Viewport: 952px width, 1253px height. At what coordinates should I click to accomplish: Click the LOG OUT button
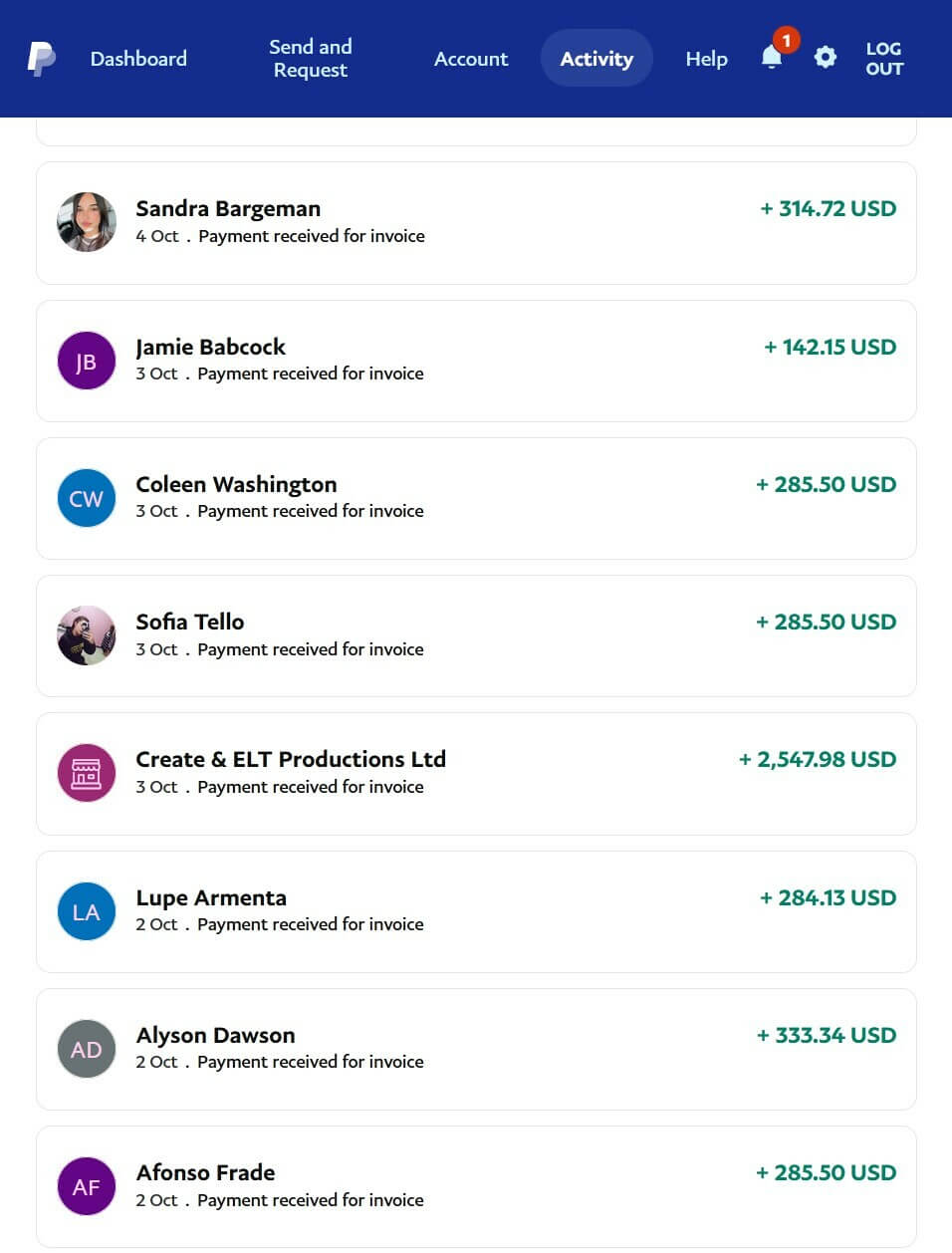[x=883, y=59]
